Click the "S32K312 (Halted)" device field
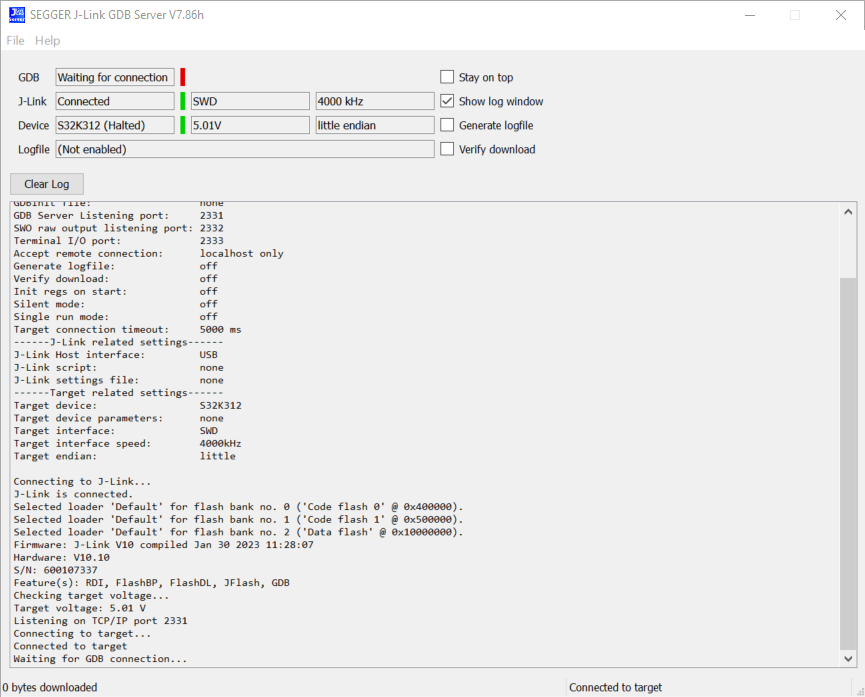 pos(114,124)
